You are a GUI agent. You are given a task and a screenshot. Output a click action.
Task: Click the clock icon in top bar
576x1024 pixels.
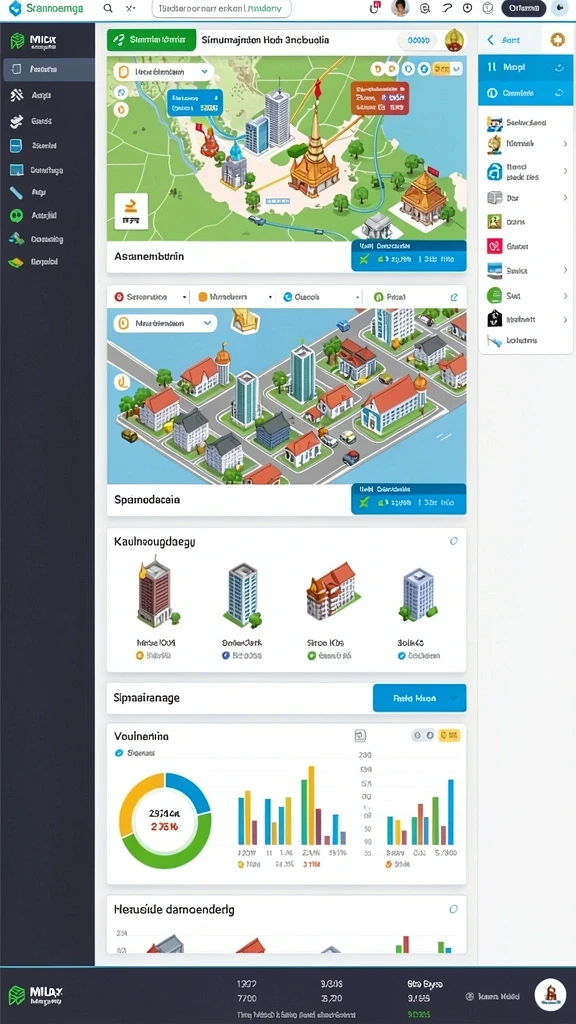467,8
